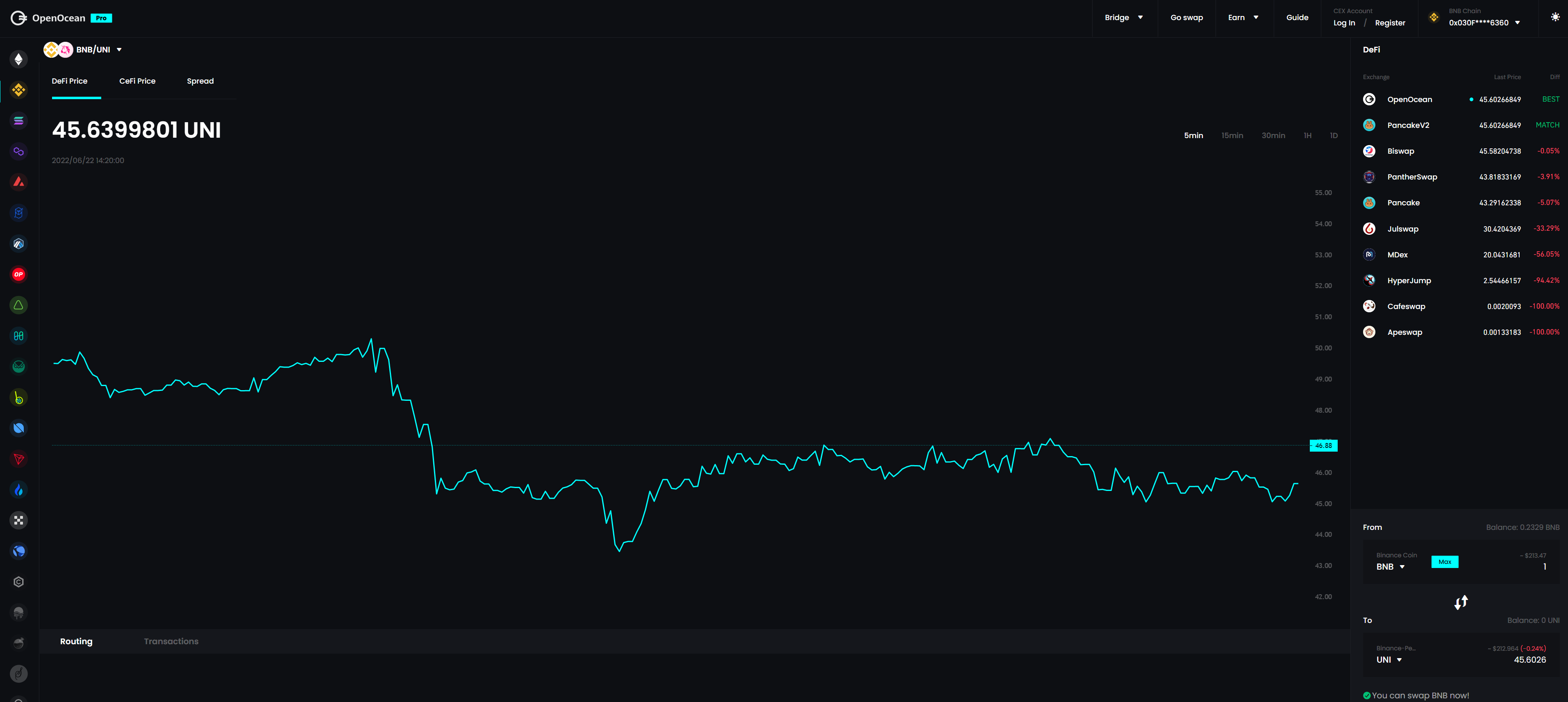
Task: Click the swap direction arrows icon
Action: [1461, 602]
